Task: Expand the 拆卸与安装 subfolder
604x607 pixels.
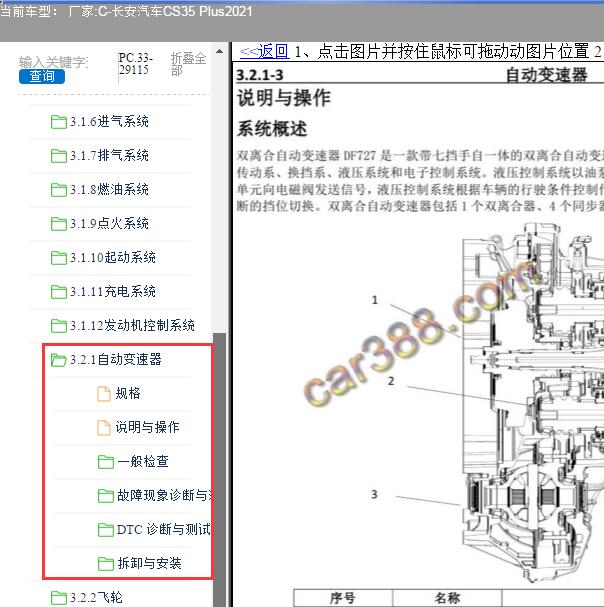Action: click(x=149, y=564)
